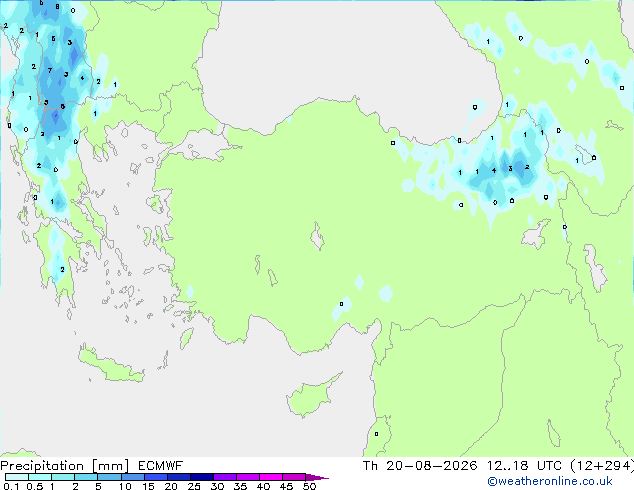Click the '12..18 UTC' time range text

(x=524, y=466)
